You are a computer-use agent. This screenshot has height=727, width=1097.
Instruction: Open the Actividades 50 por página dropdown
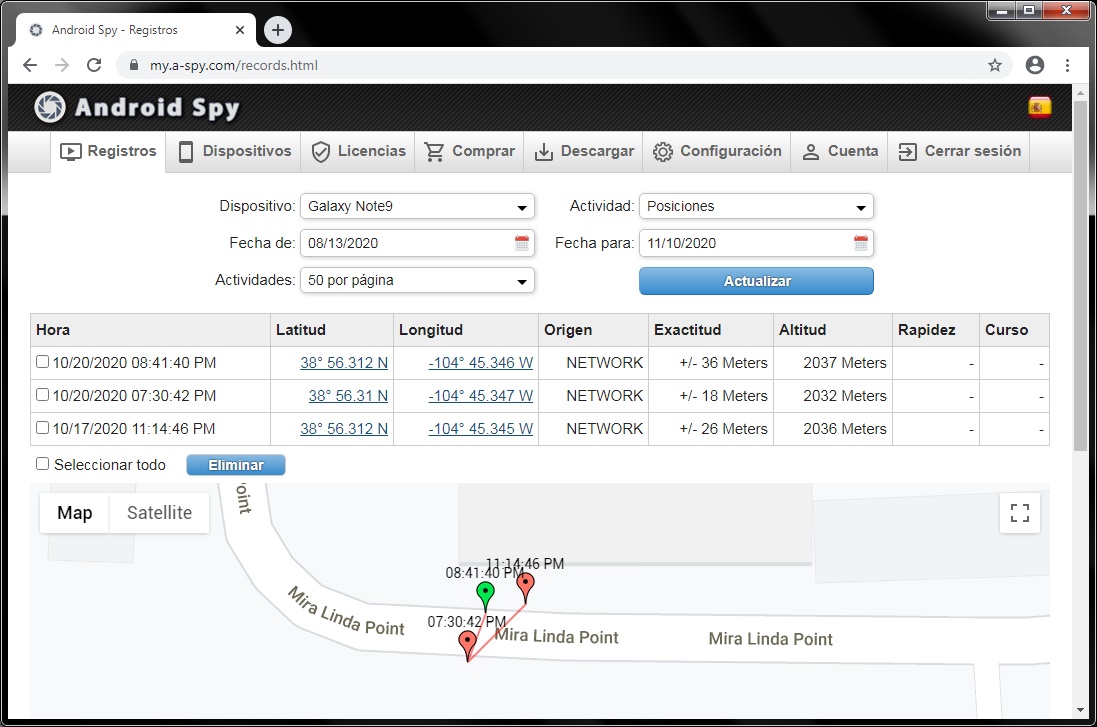(417, 281)
